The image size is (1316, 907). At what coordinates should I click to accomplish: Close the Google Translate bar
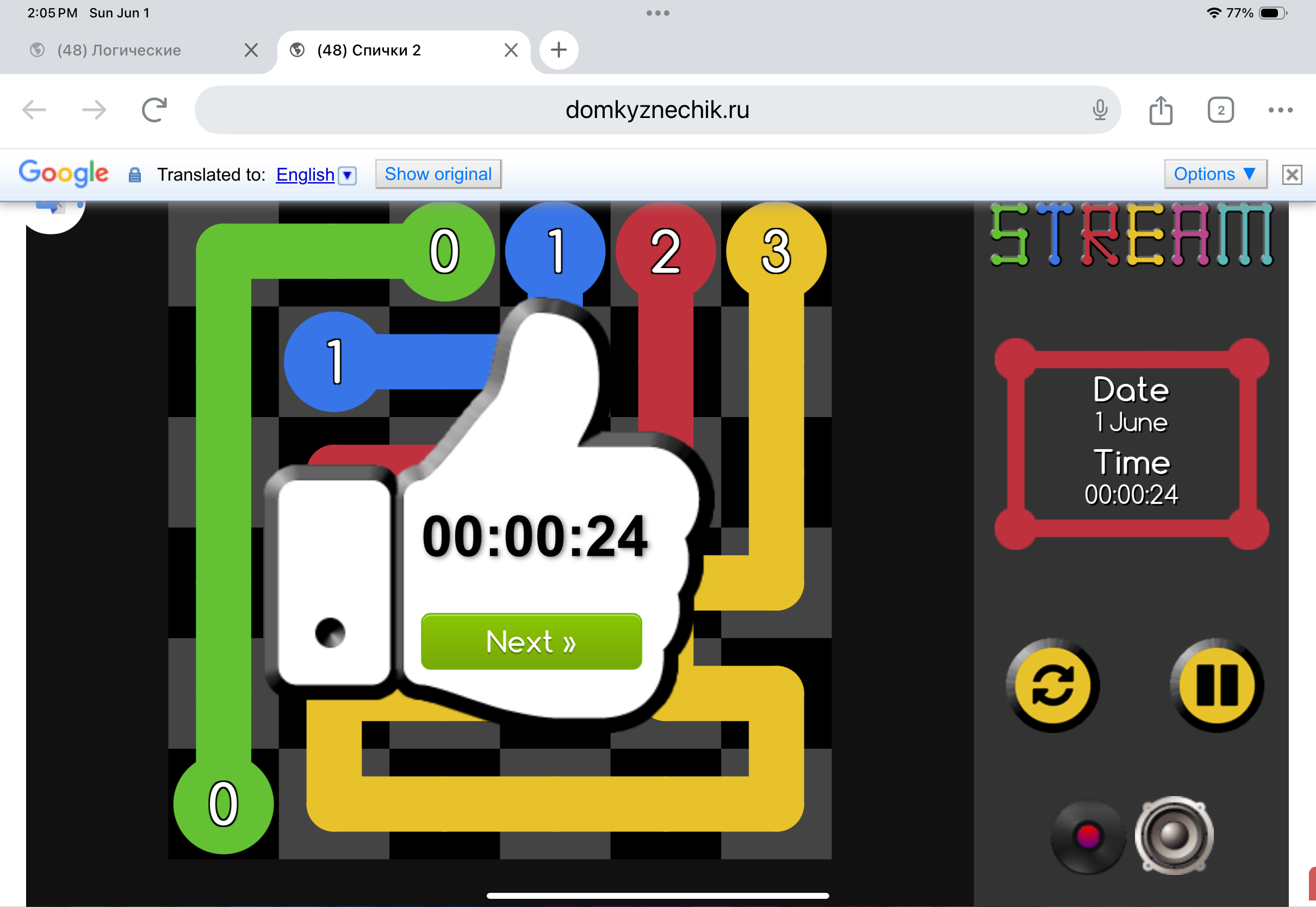click(1292, 175)
